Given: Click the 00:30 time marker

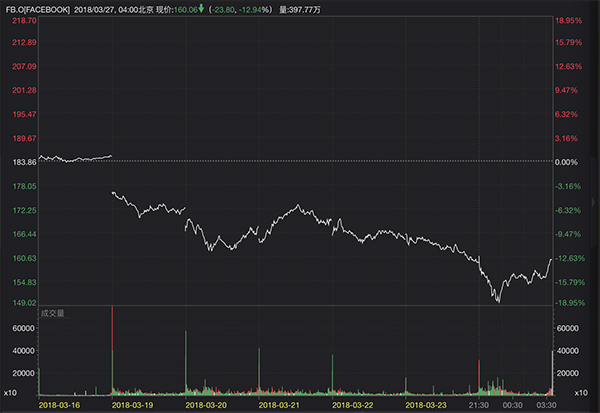Looking at the screenshot, I should click(x=512, y=405).
